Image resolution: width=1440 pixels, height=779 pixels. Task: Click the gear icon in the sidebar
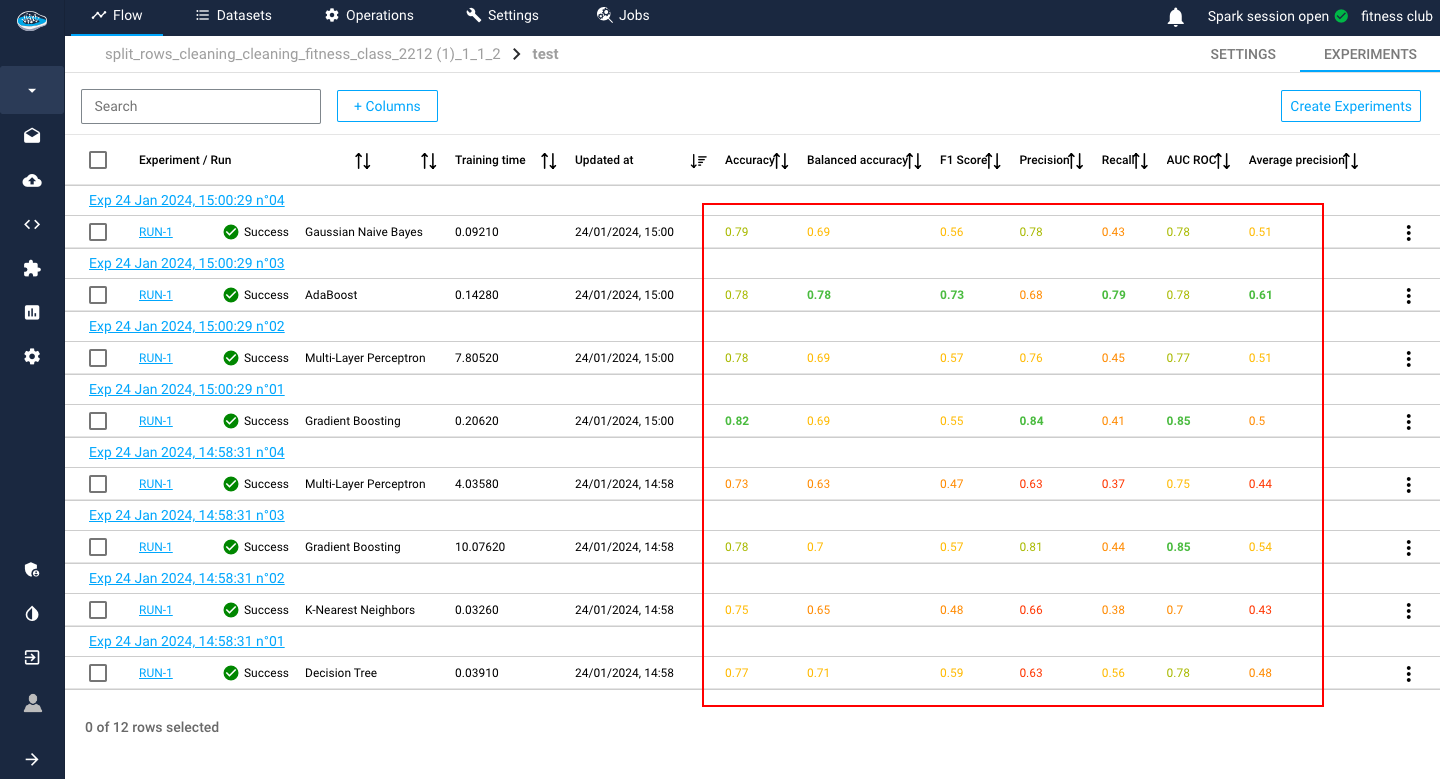(32, 356)
